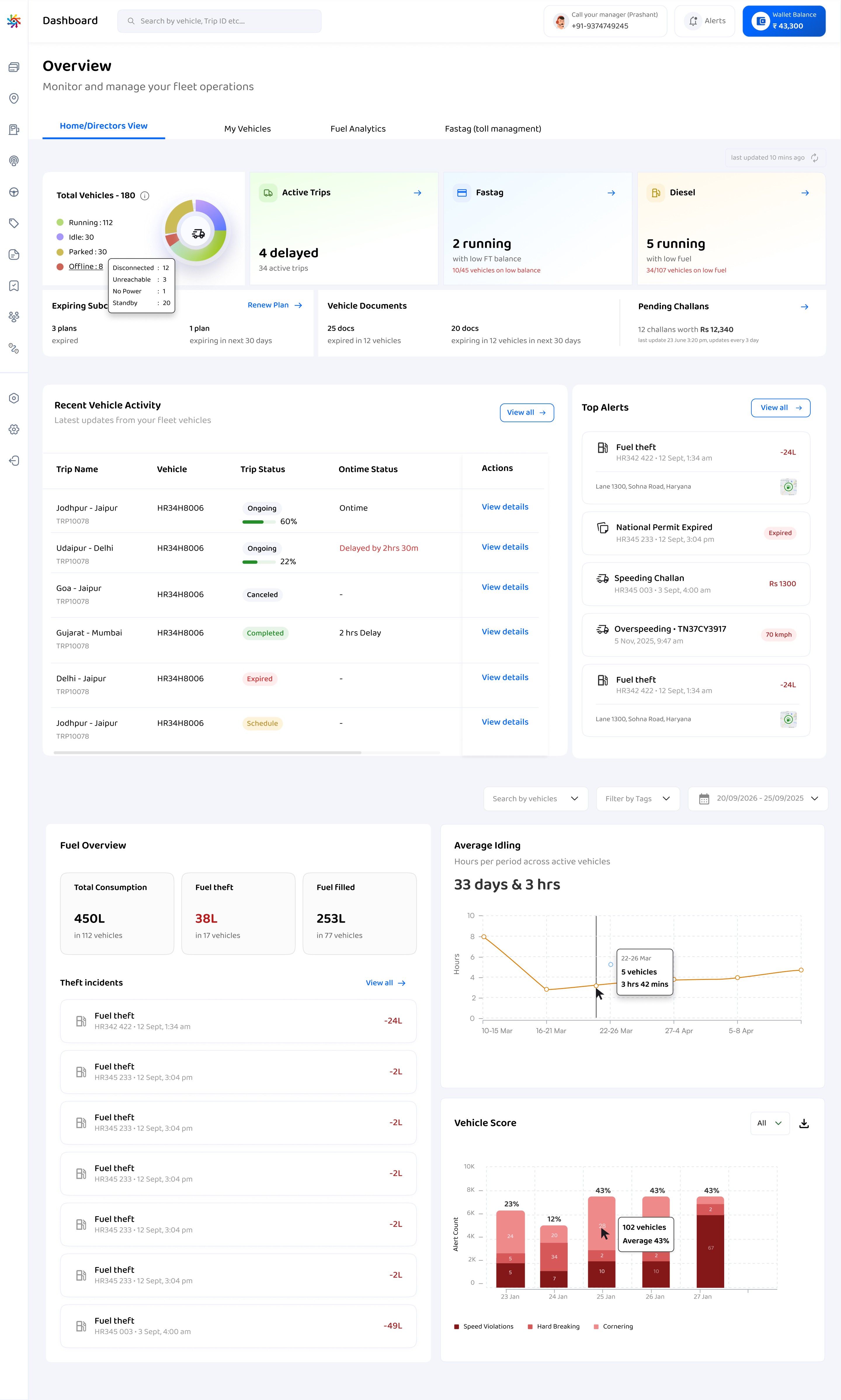Click the Renew Plan link
The height and width of the screenshot is (1400, 841).
tap(275, 305)
